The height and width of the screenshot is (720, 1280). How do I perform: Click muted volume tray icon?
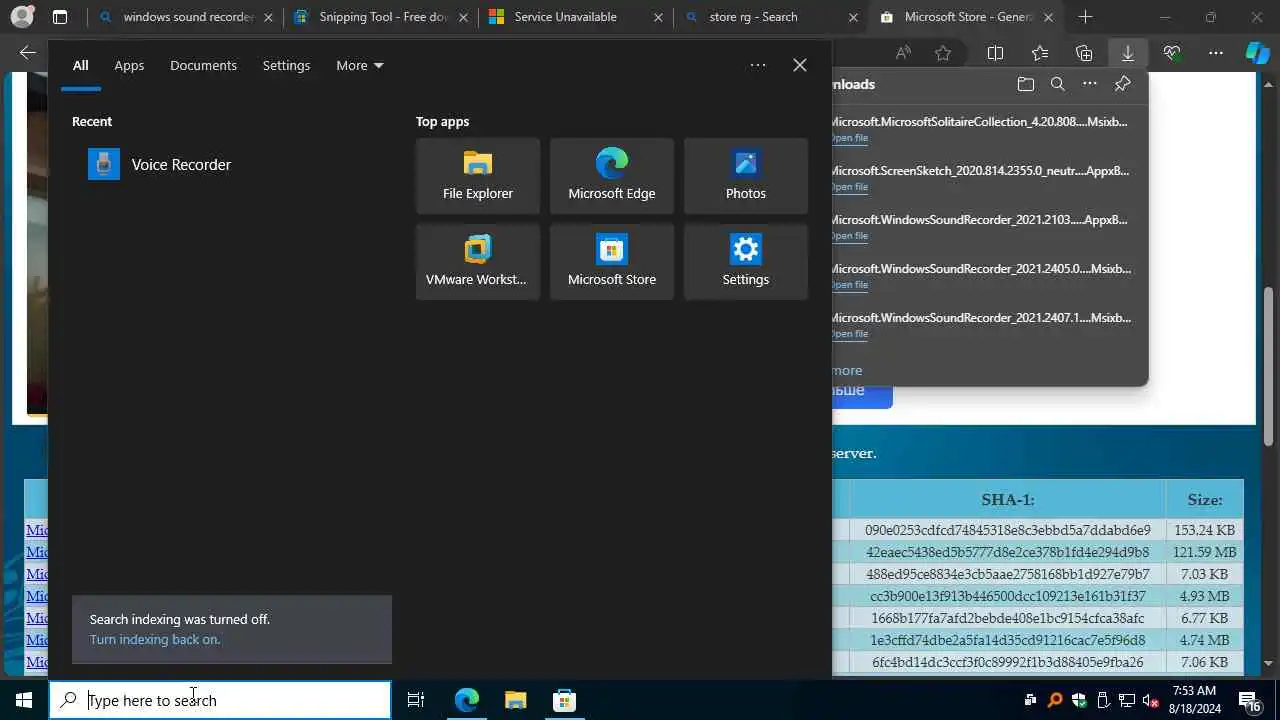tap(1151, 700)
